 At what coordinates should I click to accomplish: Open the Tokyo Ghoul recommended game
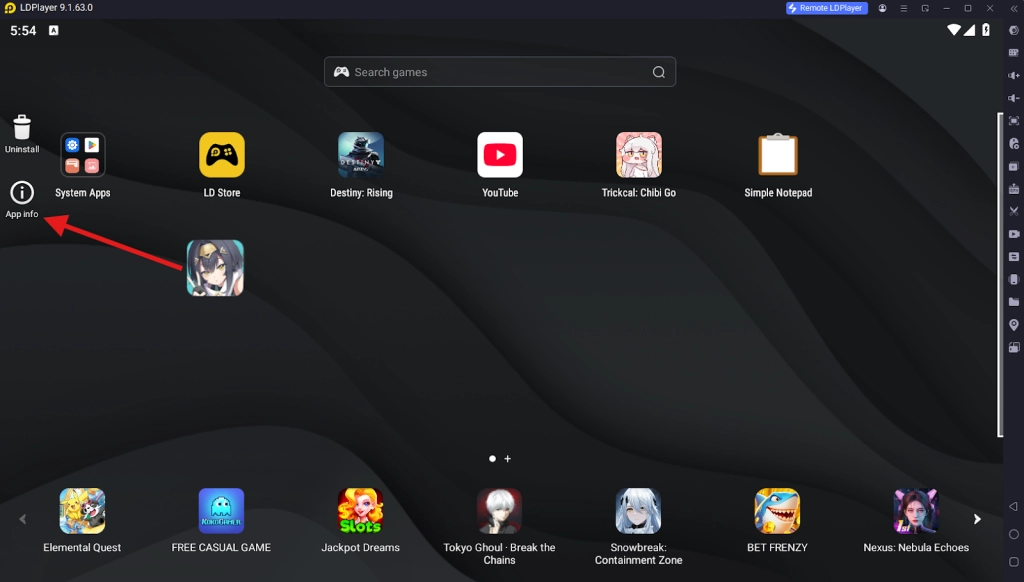coord(499,511)
